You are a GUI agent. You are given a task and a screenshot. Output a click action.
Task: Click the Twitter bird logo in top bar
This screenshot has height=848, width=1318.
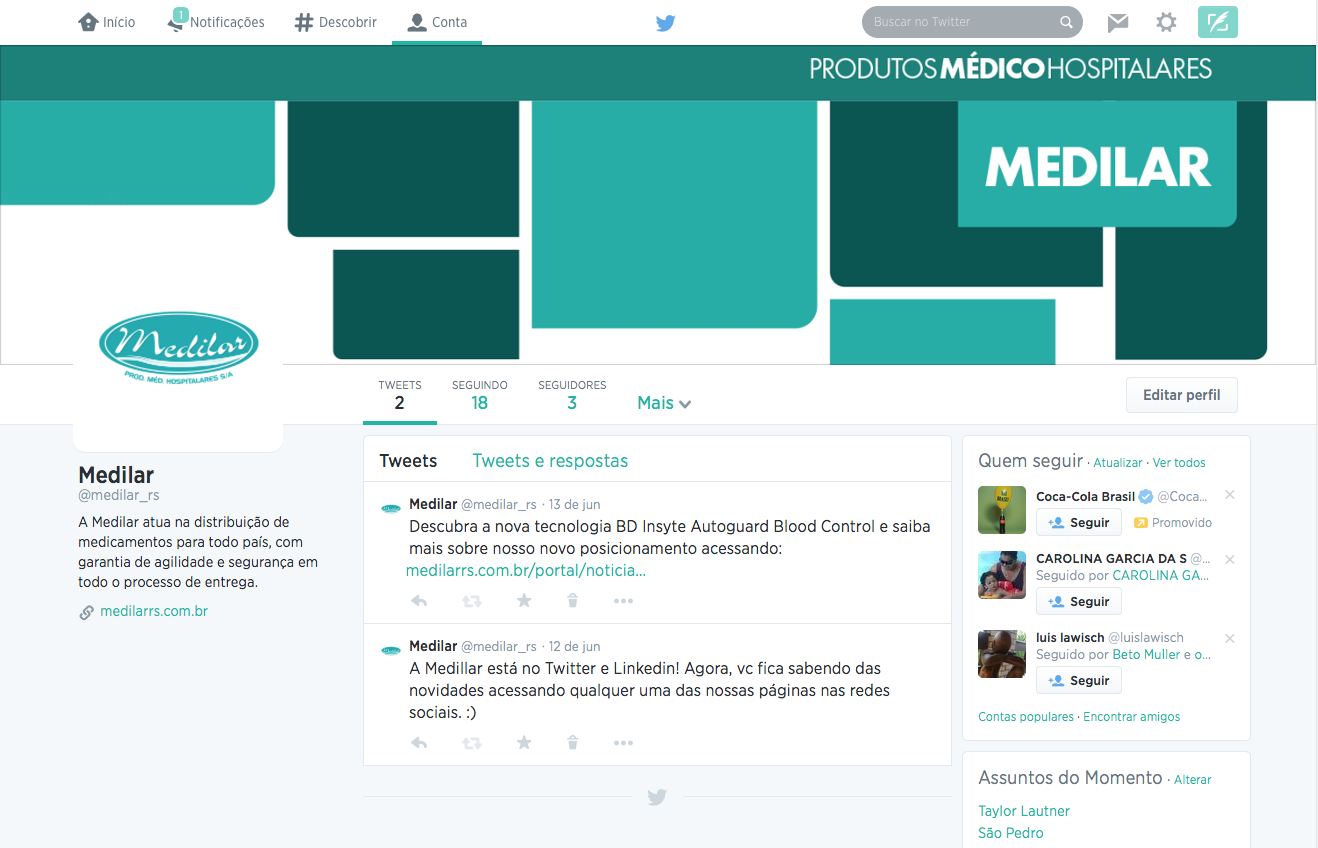click(666, 23)
